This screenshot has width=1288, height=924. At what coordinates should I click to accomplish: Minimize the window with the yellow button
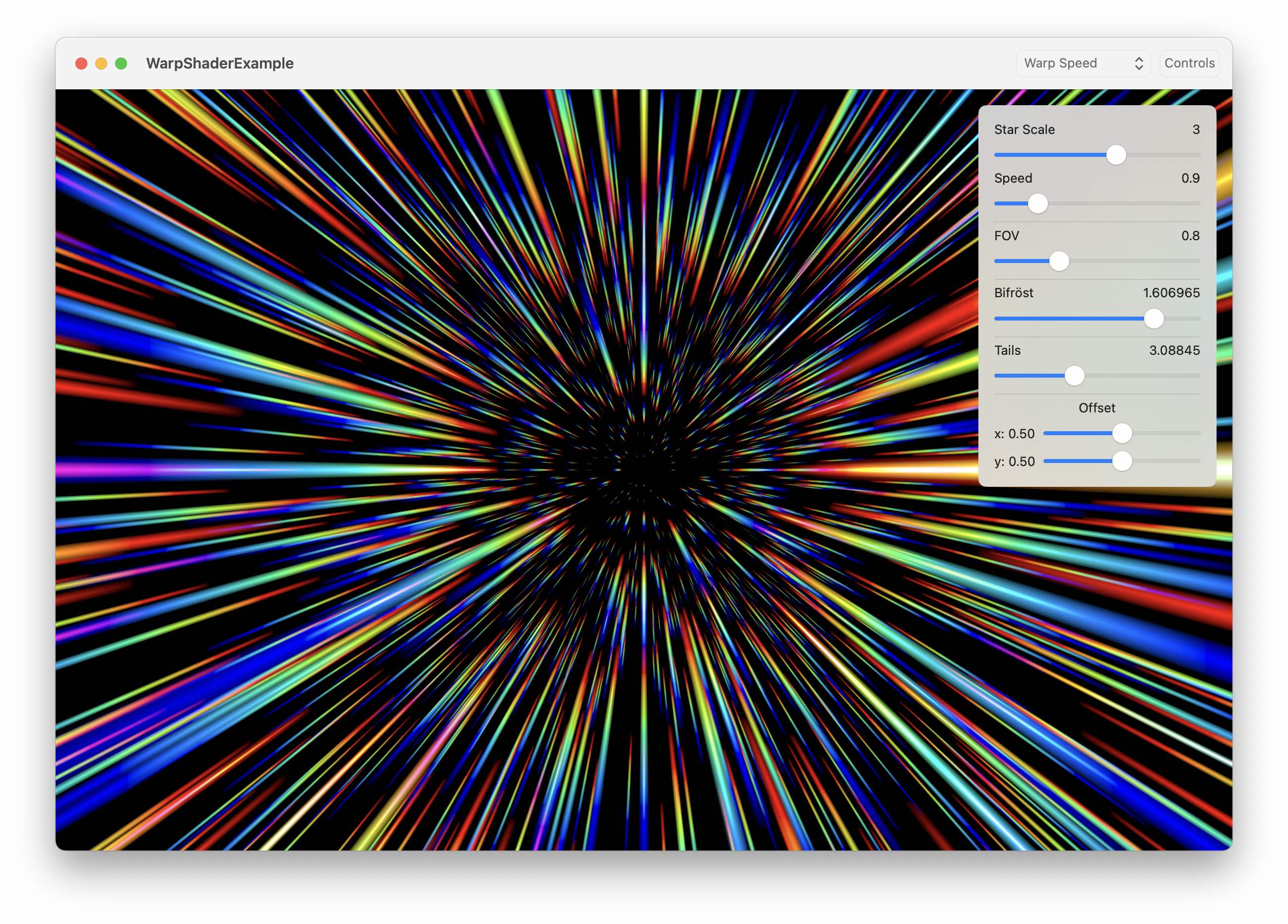tap(101, 64)
